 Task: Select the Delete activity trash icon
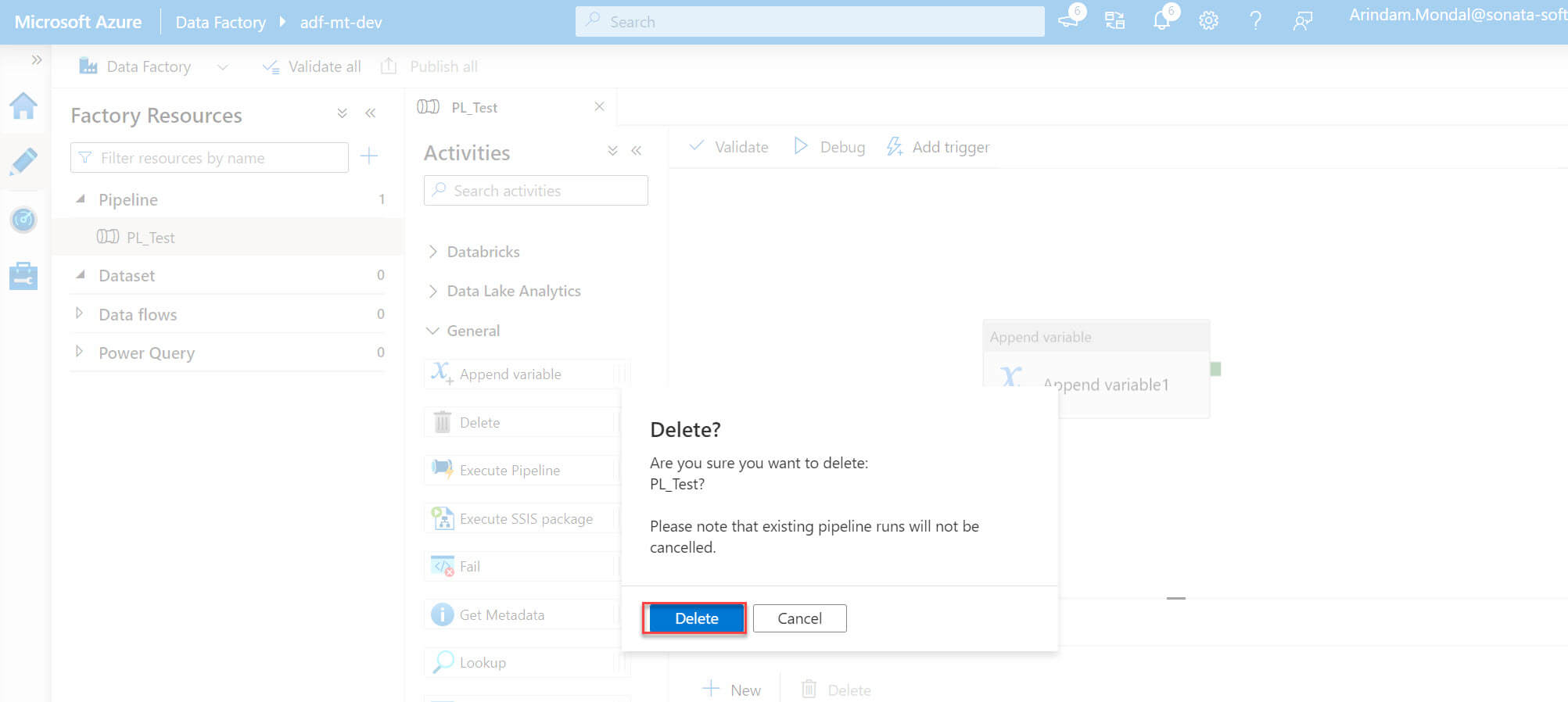442,422
